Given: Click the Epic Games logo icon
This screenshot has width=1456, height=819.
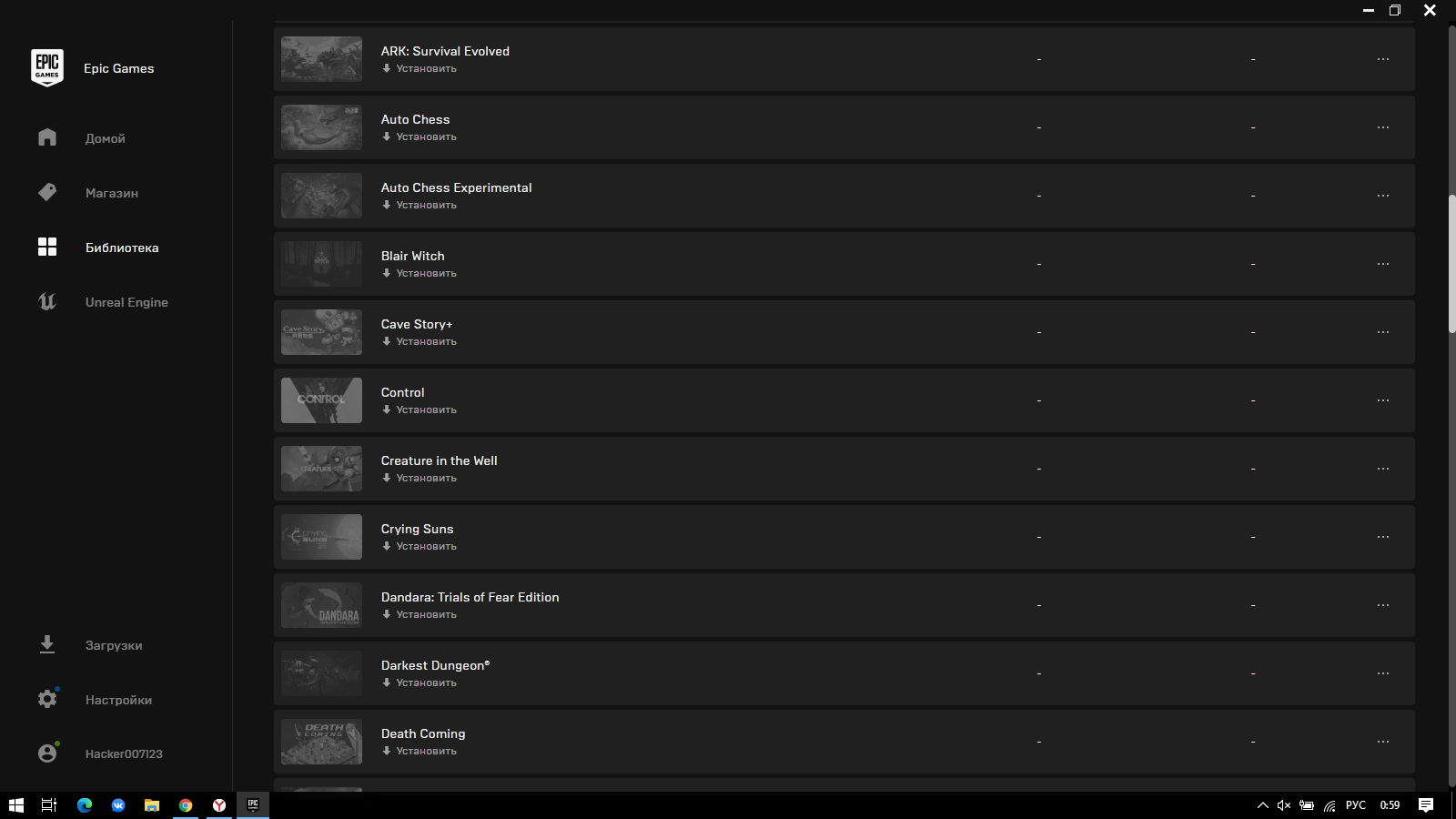Looking at the screenshot, I should (47, 68).
